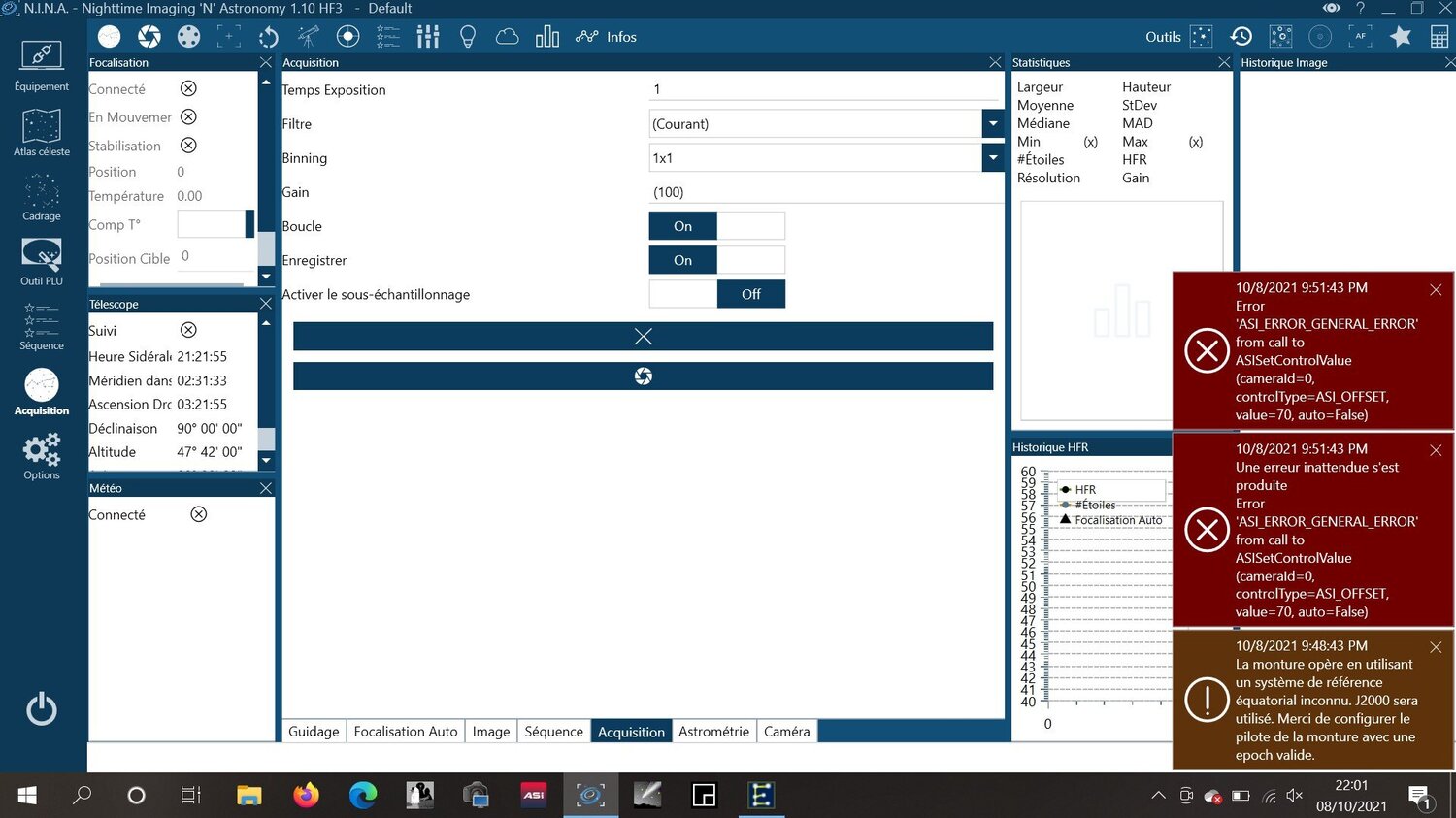Click the Temps Exposition input field

(x=825, y=89)
